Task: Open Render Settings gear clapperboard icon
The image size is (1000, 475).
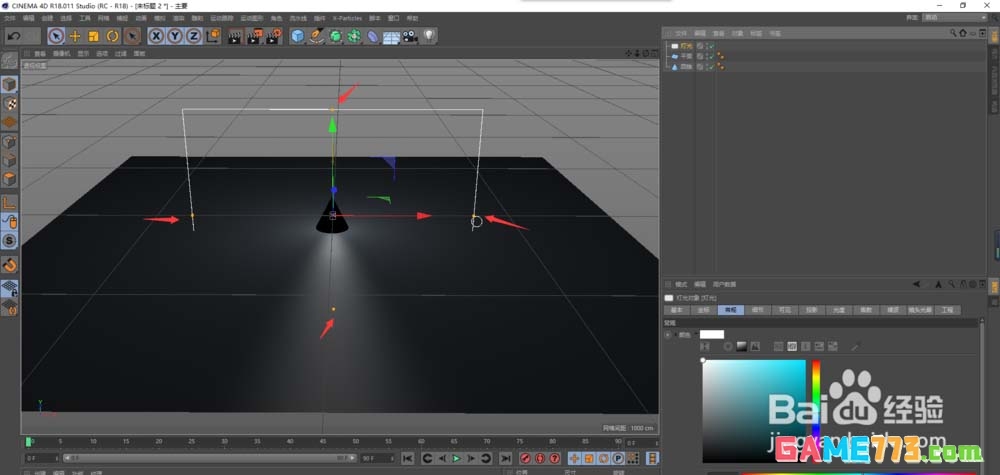Action: 274,36
